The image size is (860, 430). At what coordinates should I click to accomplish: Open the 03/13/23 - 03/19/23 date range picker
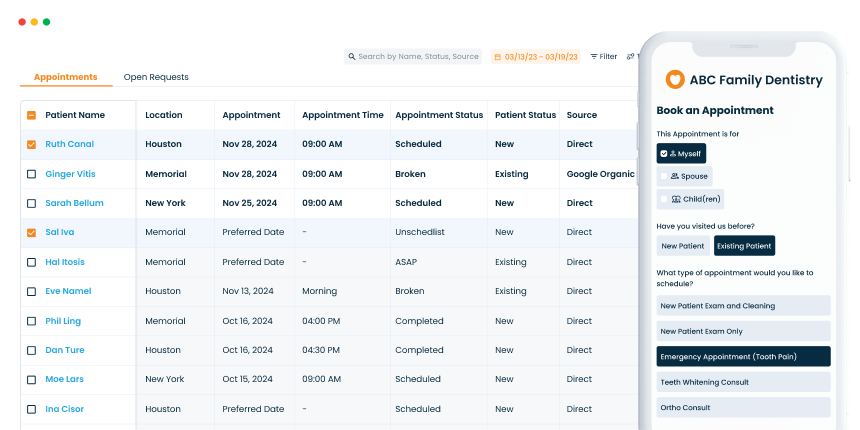[x=540, y=57]
